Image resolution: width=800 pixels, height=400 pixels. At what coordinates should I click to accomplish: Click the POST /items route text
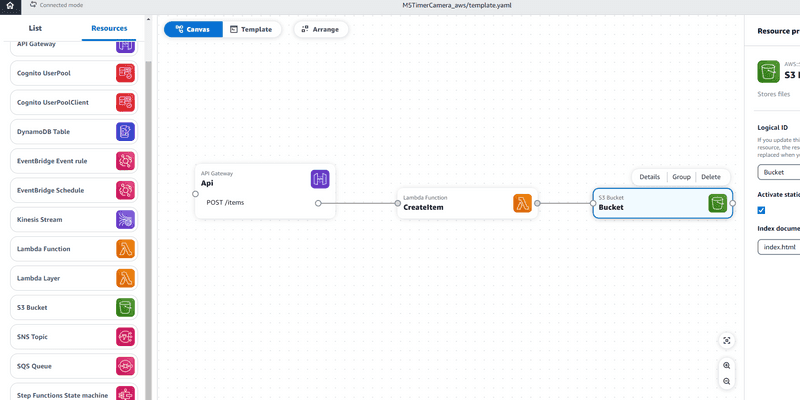point(225,203)
